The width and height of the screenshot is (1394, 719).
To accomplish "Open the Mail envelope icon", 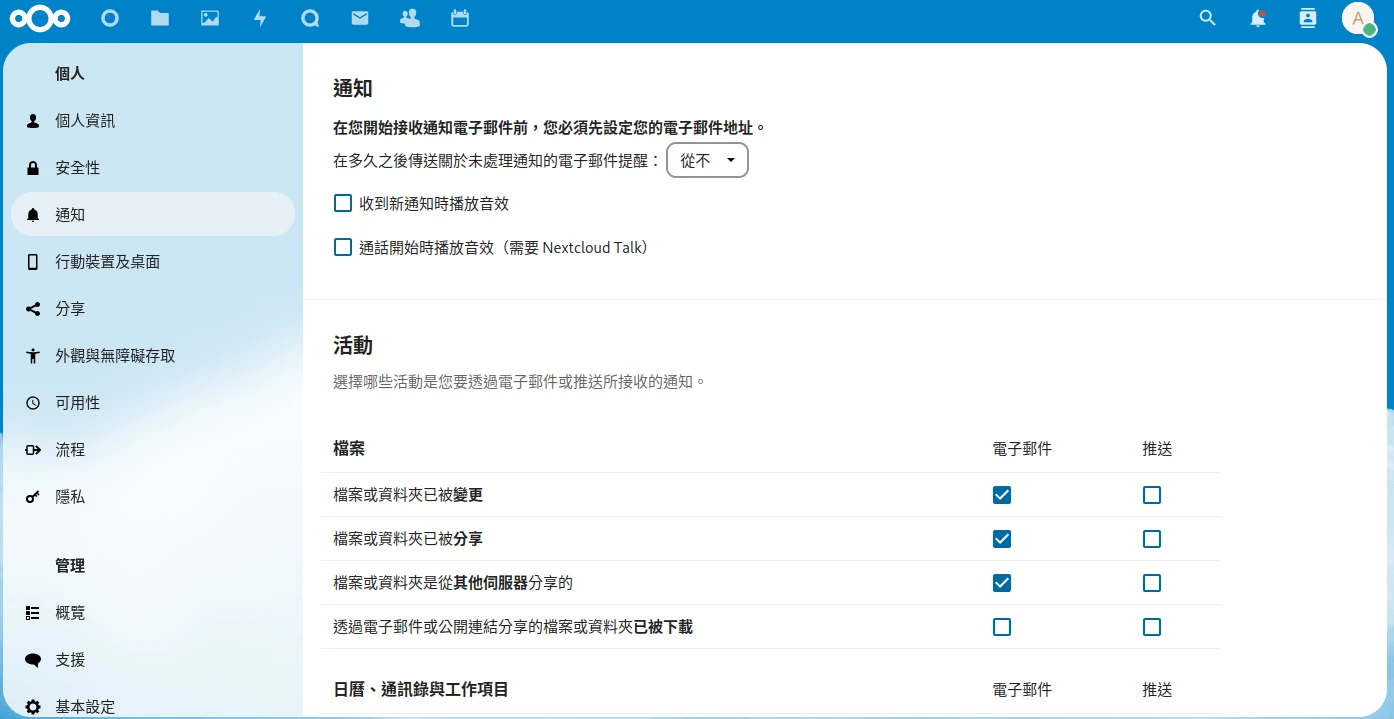I will point(360,18).
